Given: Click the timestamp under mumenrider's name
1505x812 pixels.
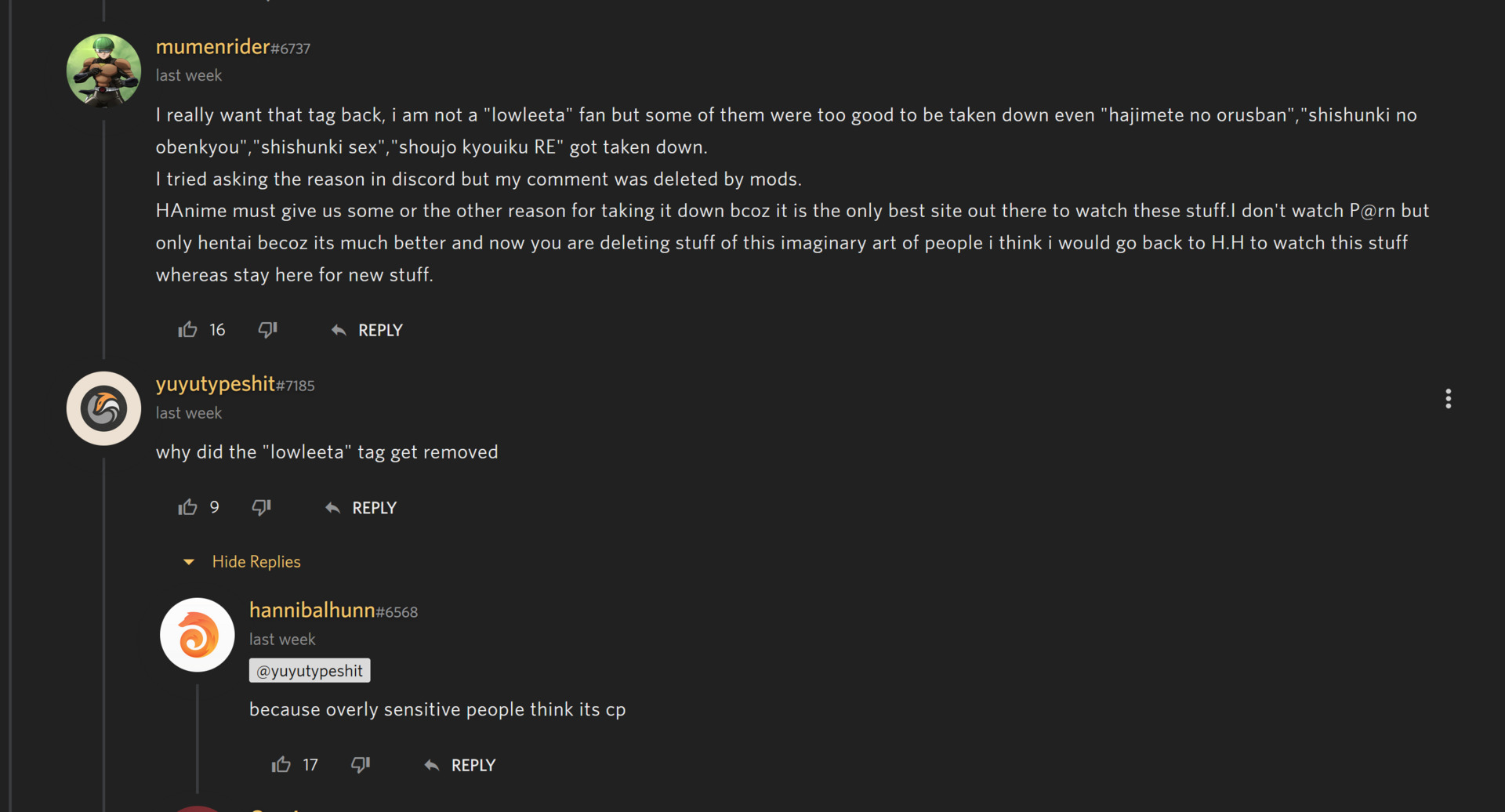Looking at the screenshot, I should click(189, 76).
